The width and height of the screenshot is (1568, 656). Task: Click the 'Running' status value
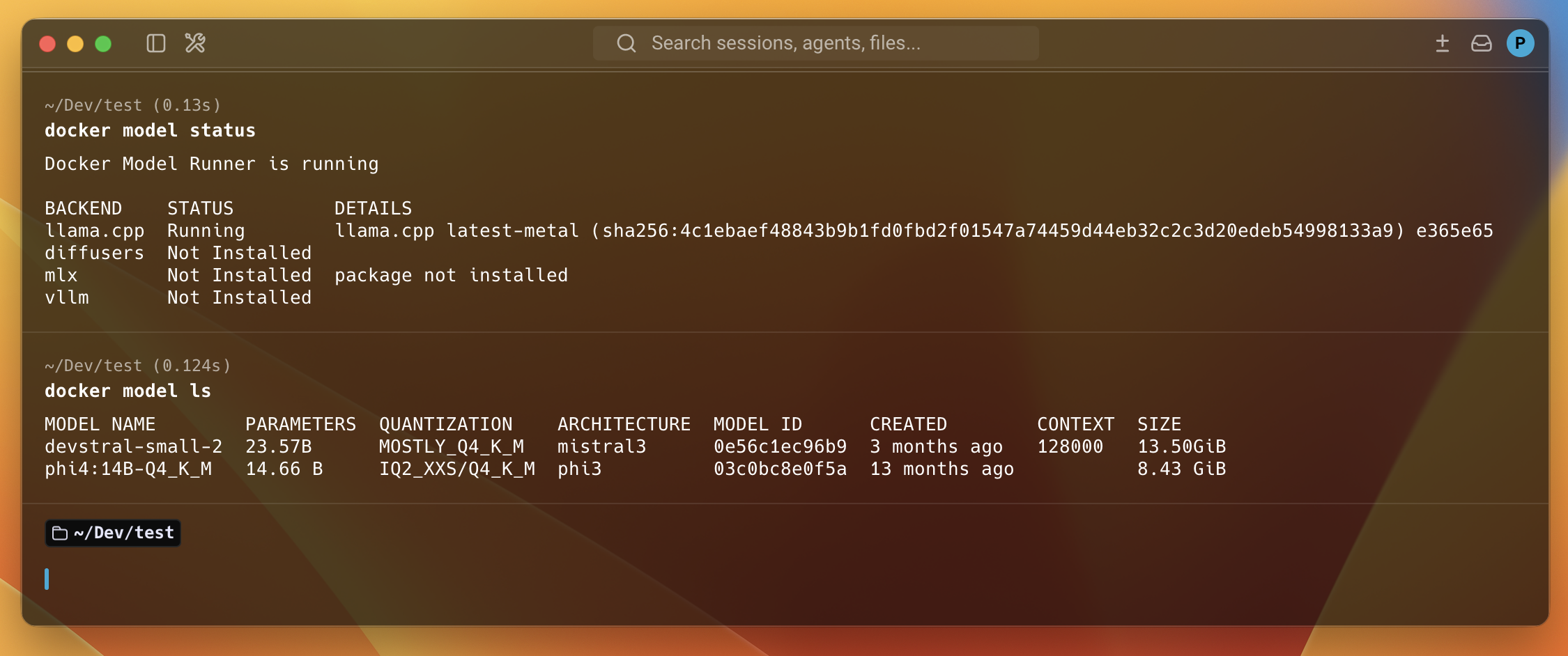[x=206, y=231]
